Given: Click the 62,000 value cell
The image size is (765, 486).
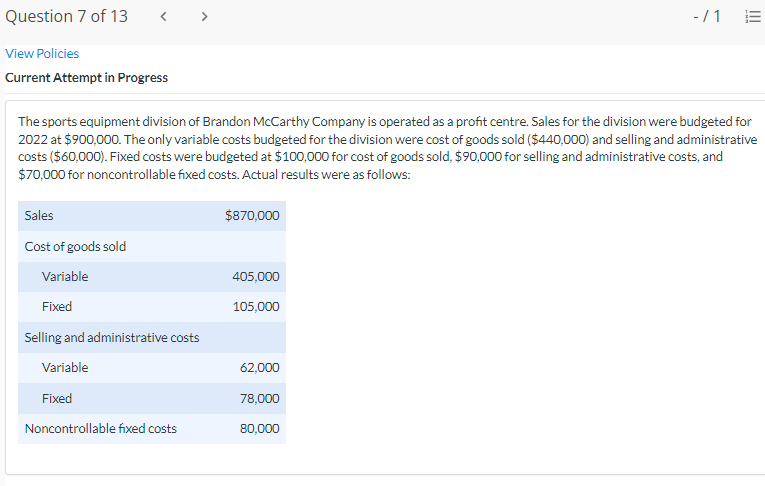Looking at the screenshot, I should (x=260, y=368).
